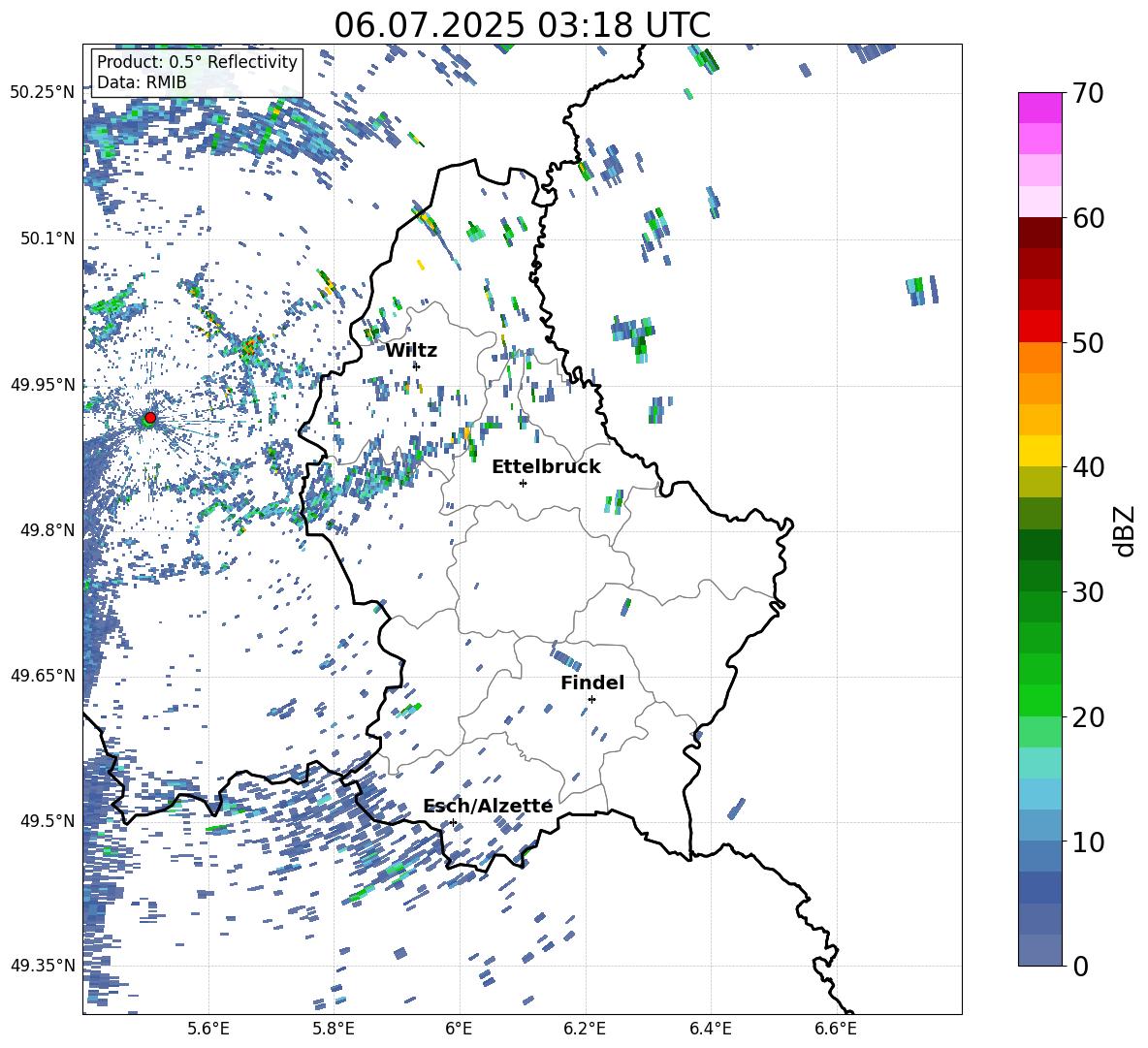Viewport: 1148px width, 1048px height.
Task: Pick the orange swatch below 50 dBZ
Action: coord(1039,358)
